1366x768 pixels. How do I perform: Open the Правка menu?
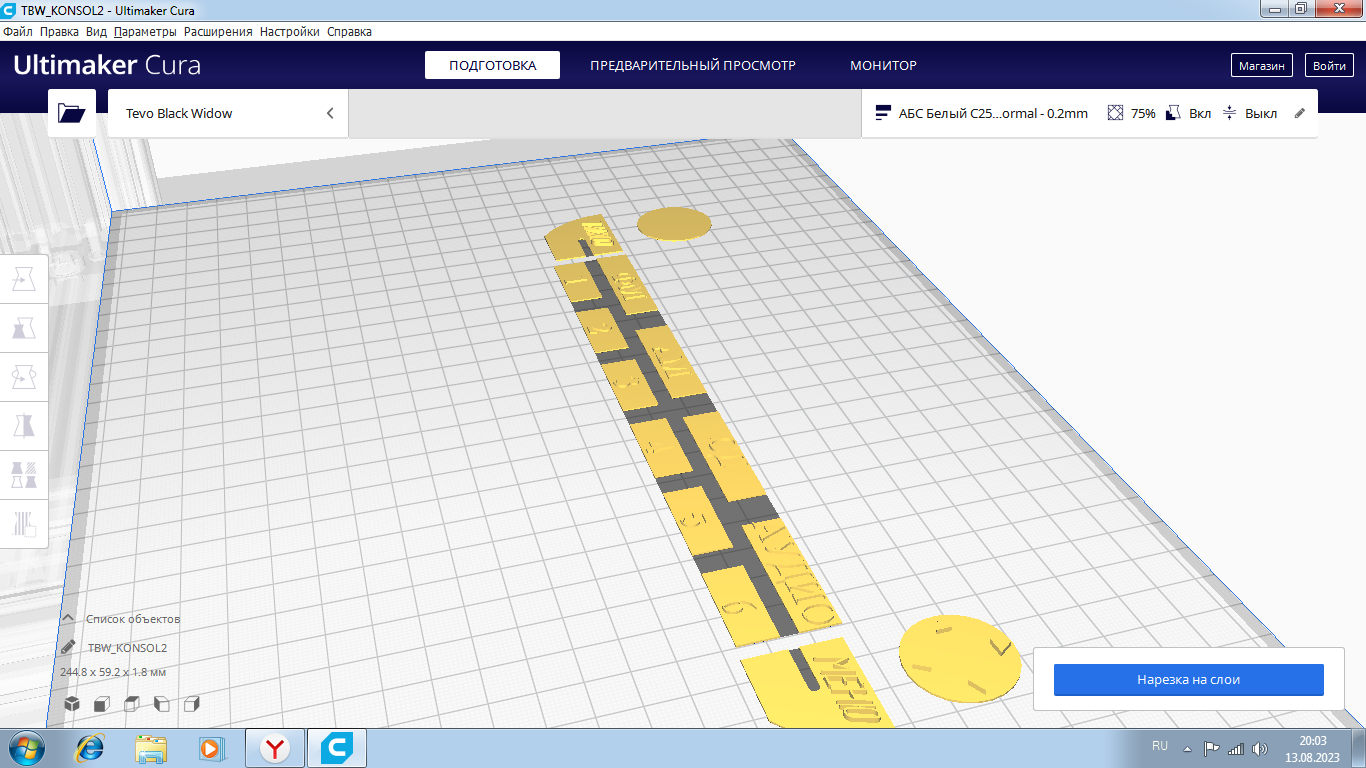(x=60, y=31)
